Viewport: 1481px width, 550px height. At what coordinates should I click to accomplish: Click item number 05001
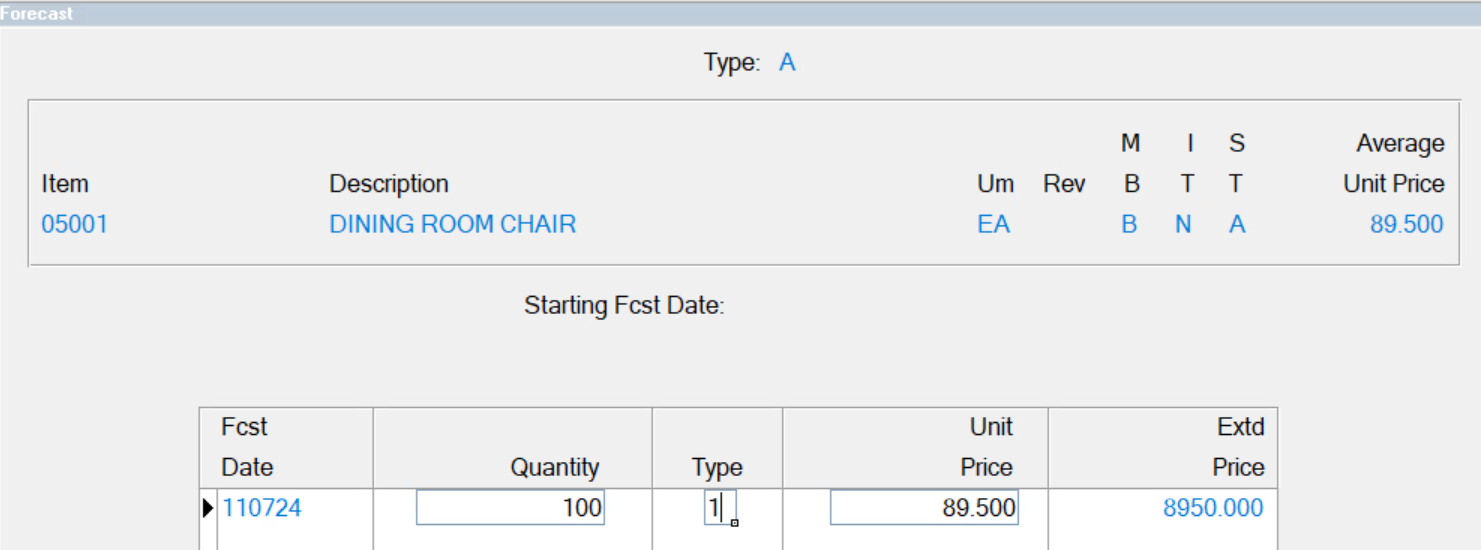(x=74, y=224)
